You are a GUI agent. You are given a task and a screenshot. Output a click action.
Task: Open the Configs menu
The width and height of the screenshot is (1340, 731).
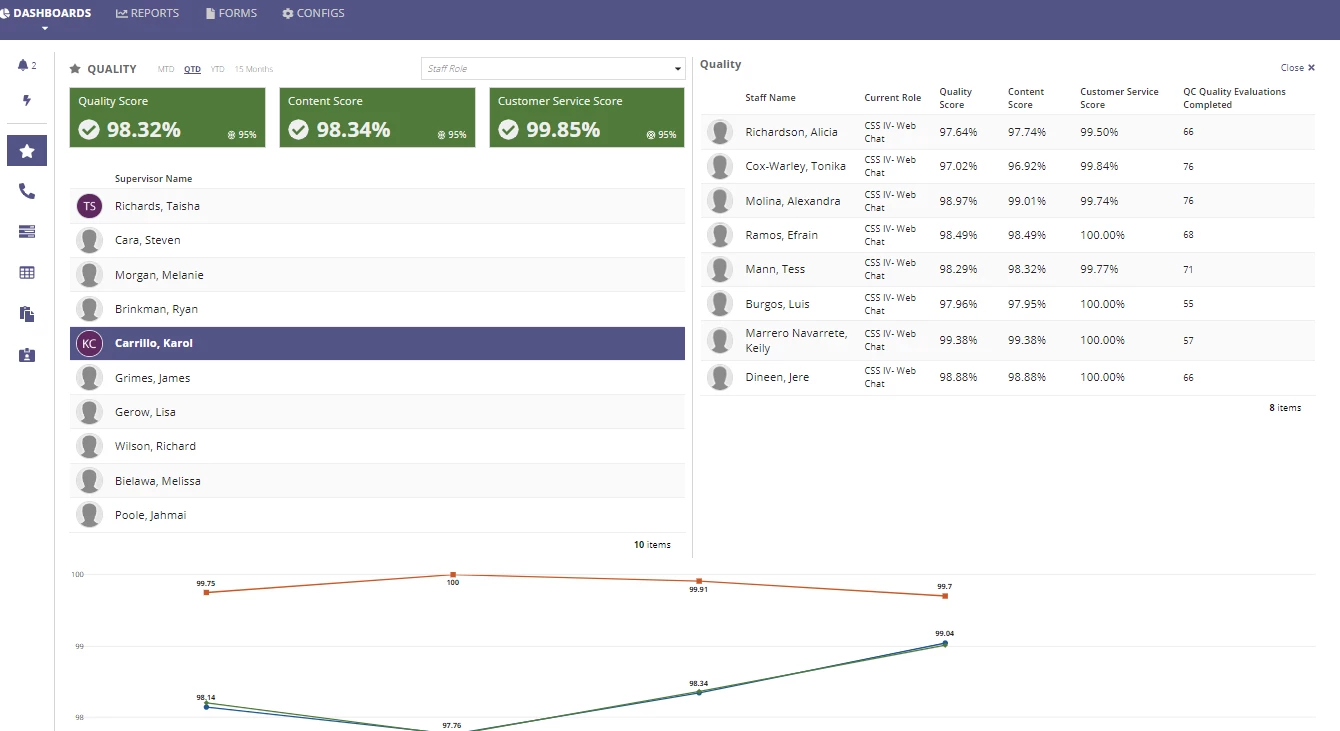[x=313, y=13]
